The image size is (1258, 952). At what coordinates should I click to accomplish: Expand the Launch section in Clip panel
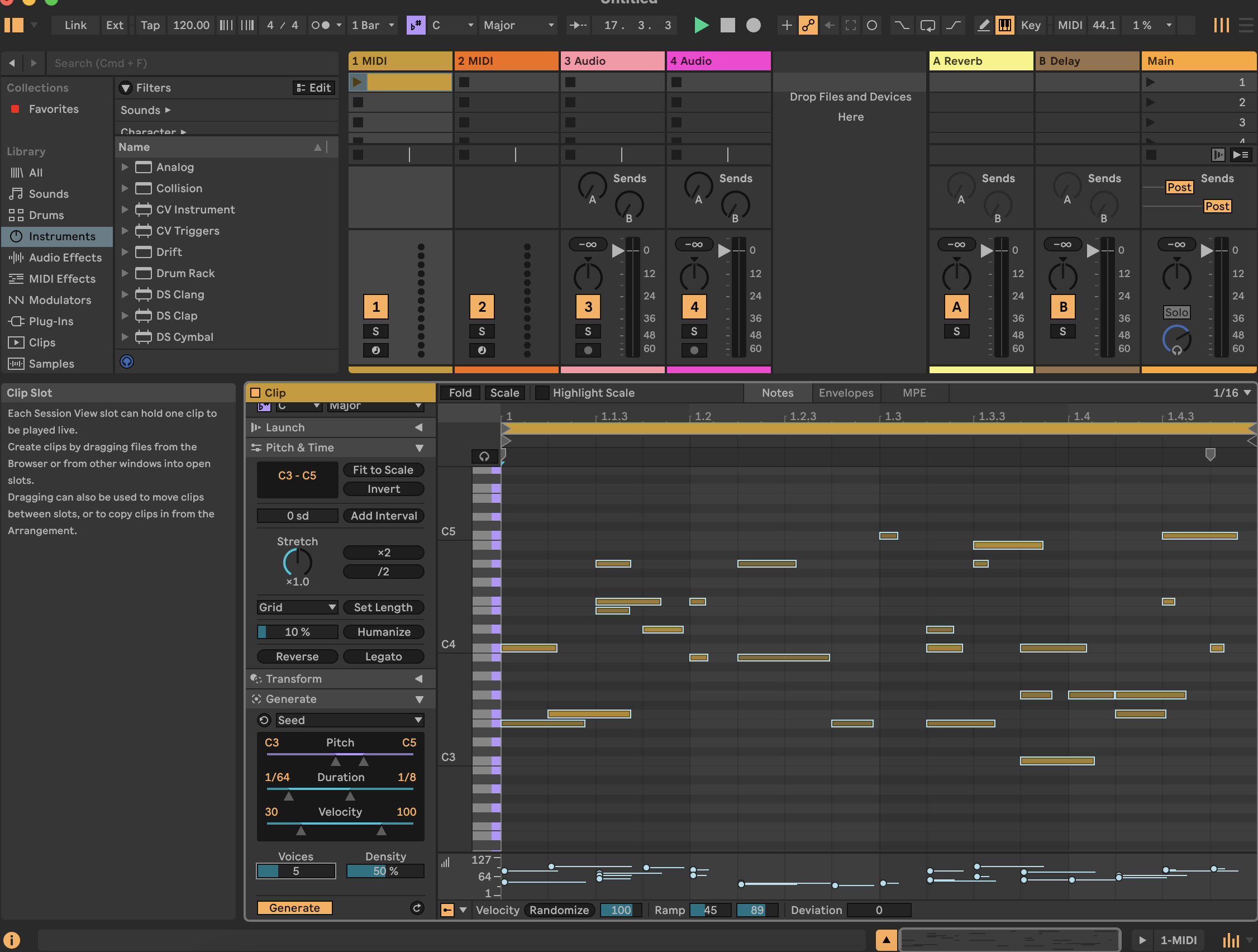point(418,427)
